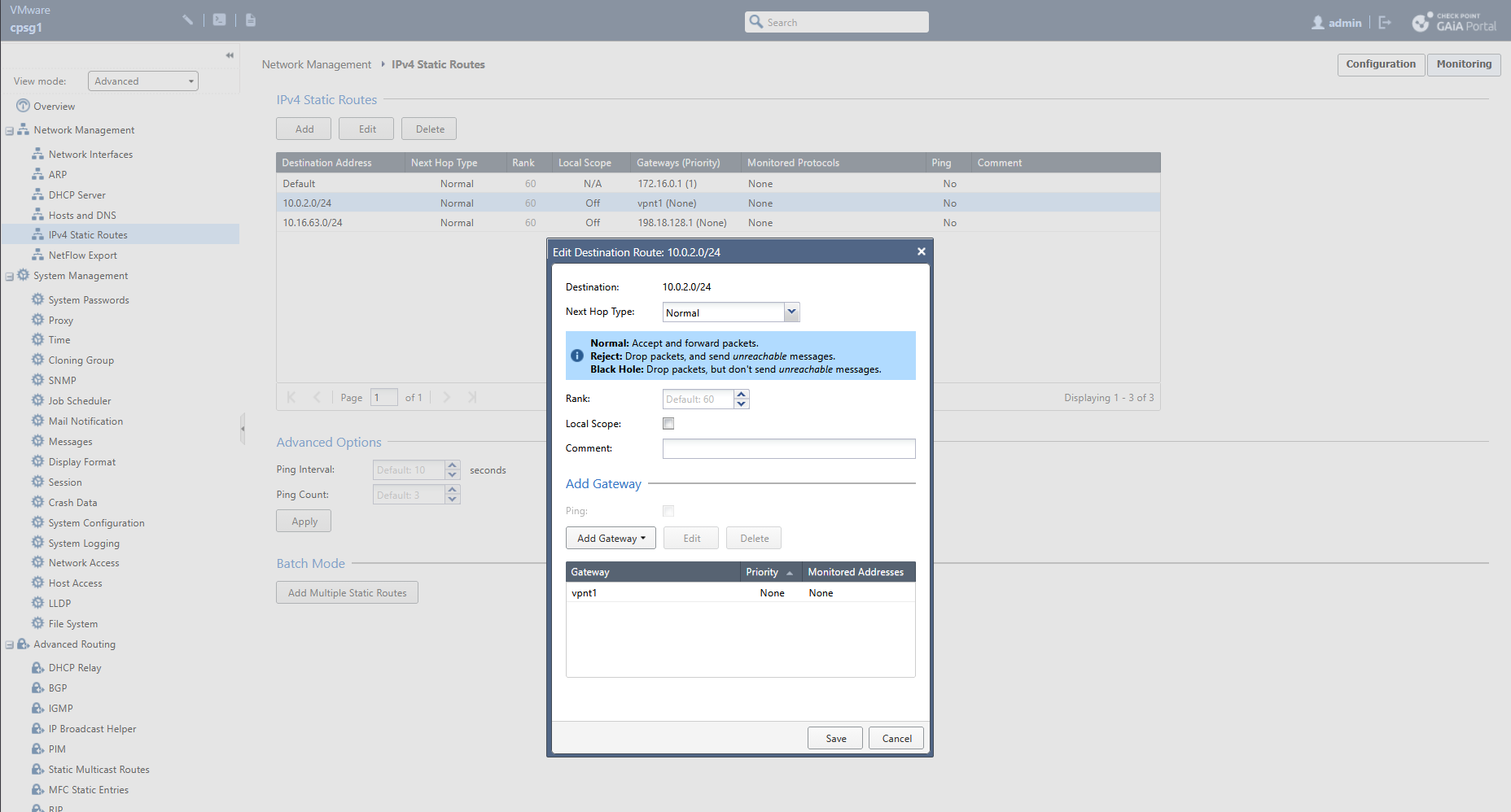Click the Comment text field in dialog
Viewport: 1511px width, 812px height.
tap(788, 449)
